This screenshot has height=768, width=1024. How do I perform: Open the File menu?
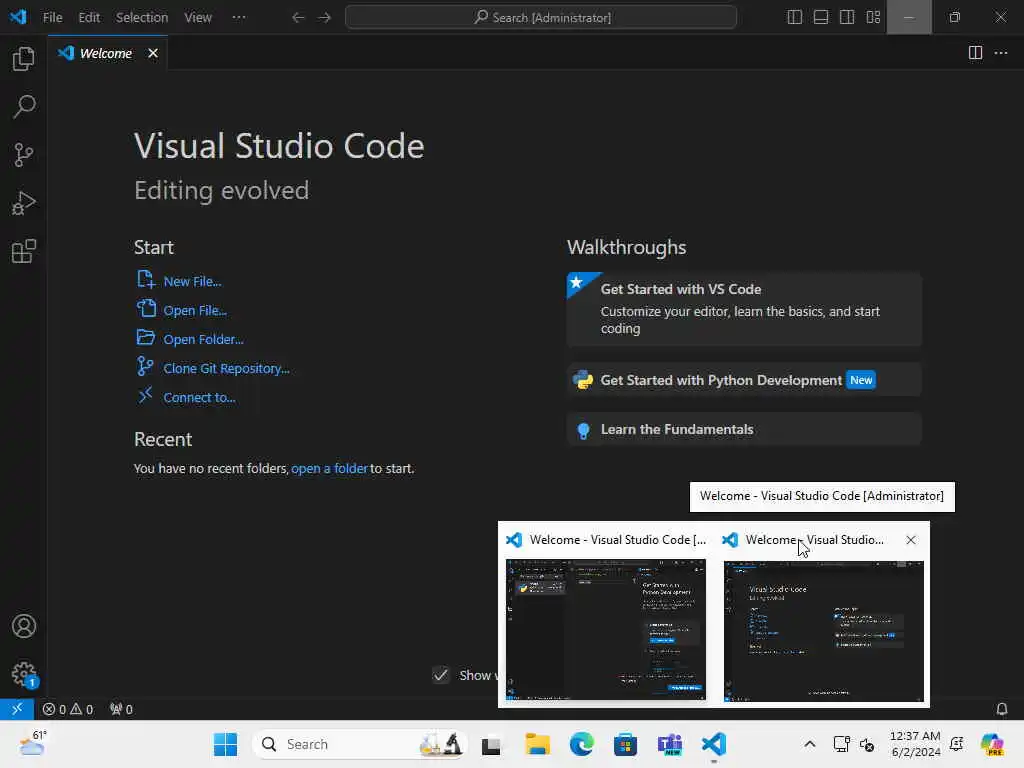tap(52, 18)
